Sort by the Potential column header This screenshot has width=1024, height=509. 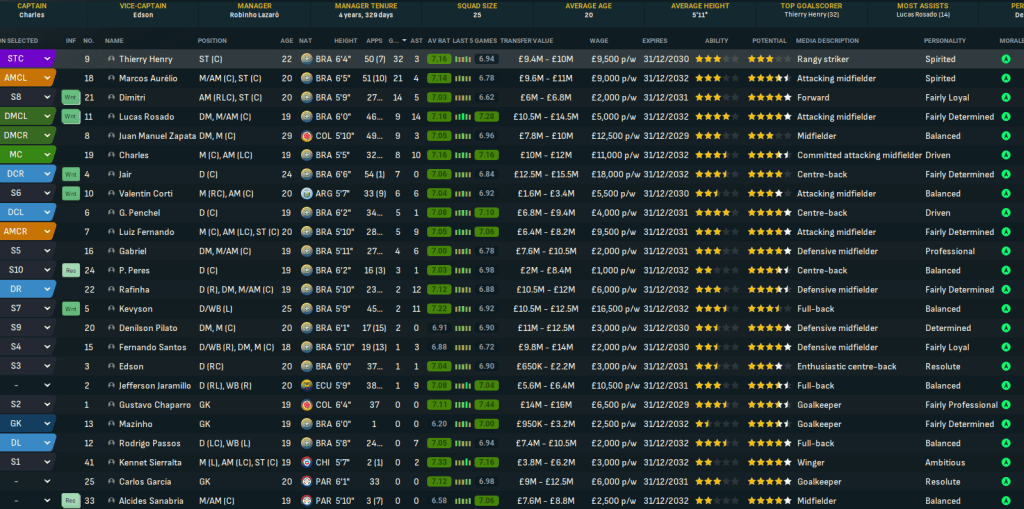coord(767,41)
